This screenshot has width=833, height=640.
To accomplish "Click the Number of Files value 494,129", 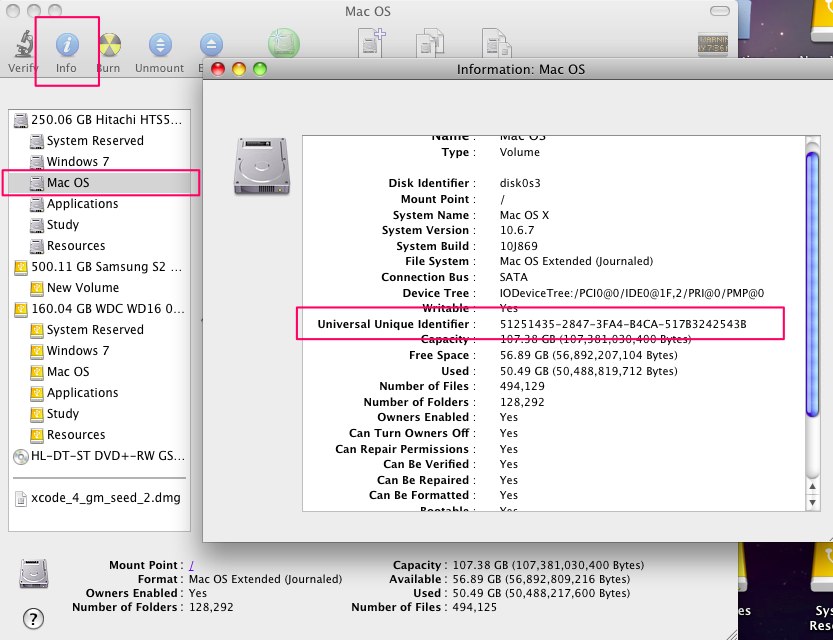I will tap(522, 386).
